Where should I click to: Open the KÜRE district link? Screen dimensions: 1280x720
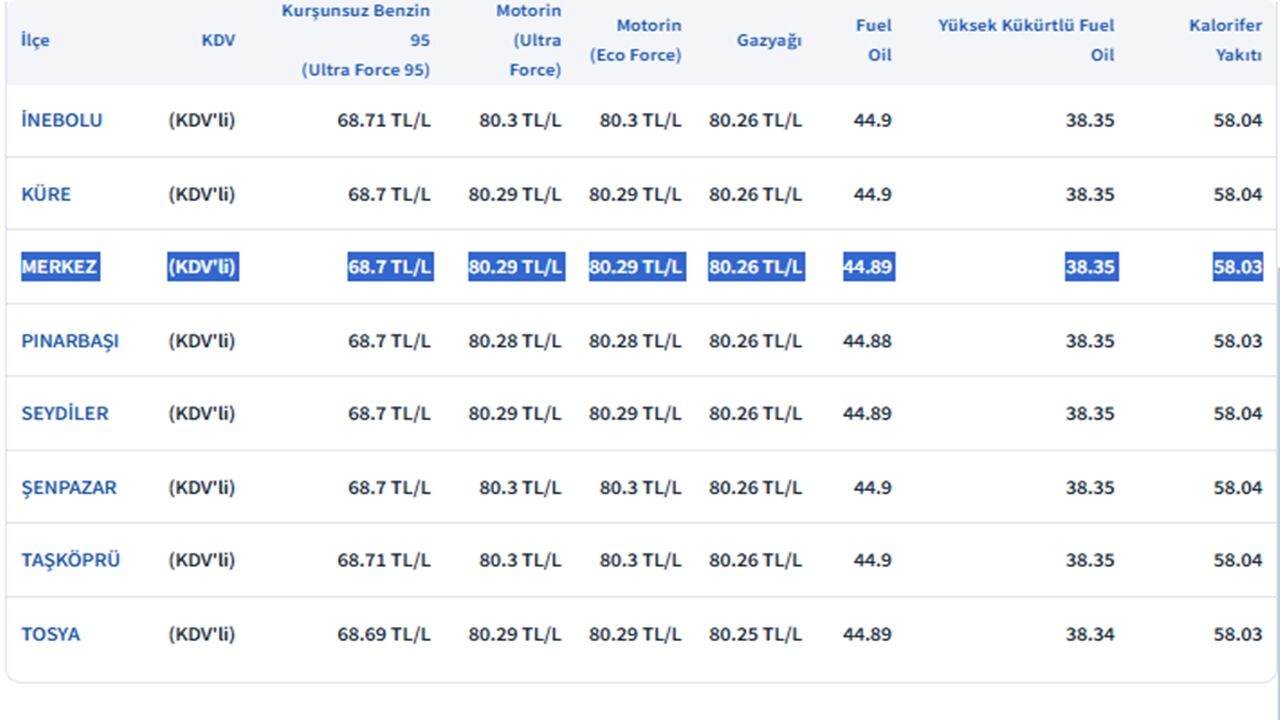pos(46,194)
